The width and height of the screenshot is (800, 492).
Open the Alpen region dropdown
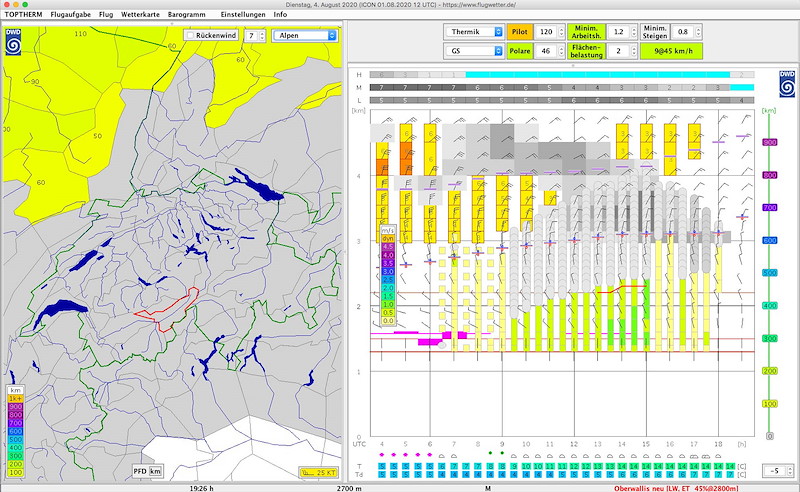[x=305, y=35]
